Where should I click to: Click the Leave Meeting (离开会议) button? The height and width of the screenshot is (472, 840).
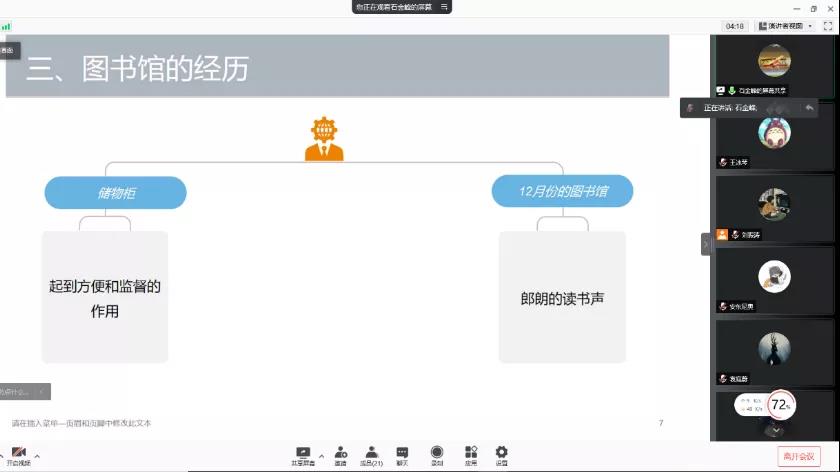coord(798,455)
